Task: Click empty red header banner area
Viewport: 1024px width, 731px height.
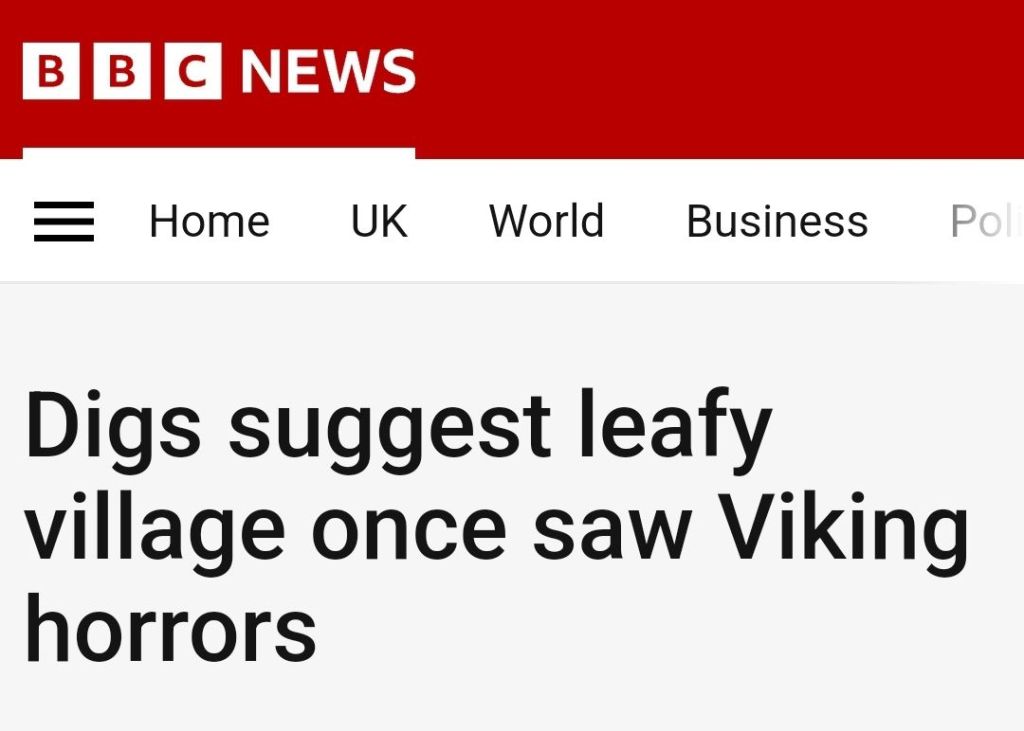Action: [720, 75]
